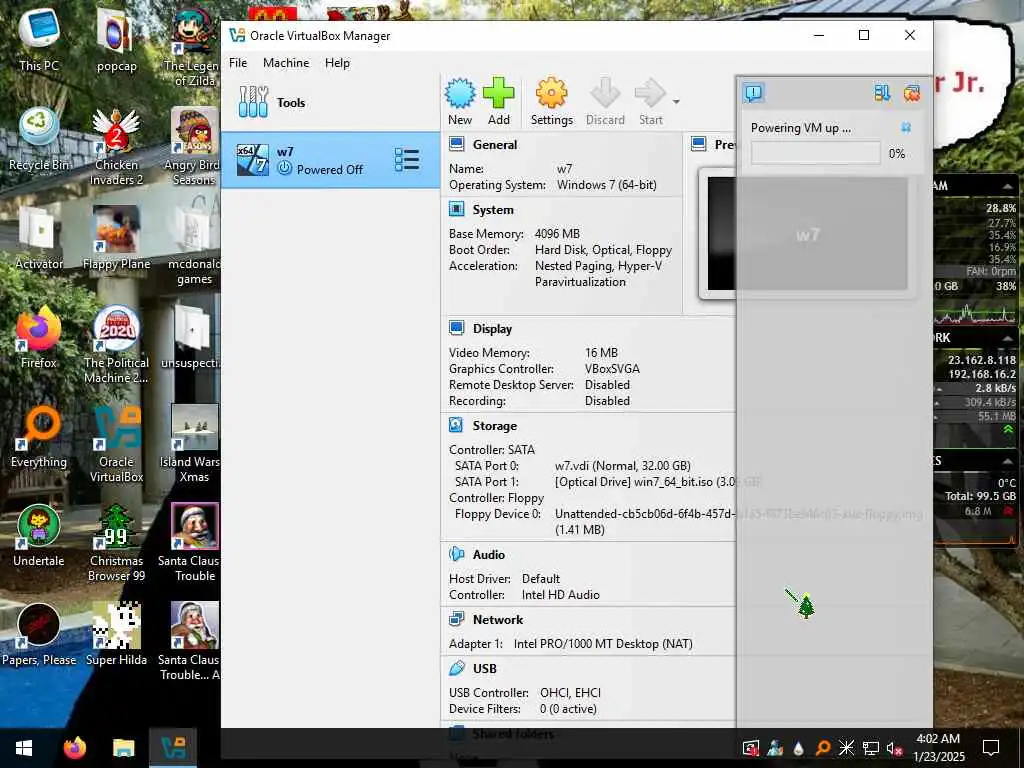Click the Everything search tray icon
Screen dimensions: 1024x768
(x=823, y=748)
